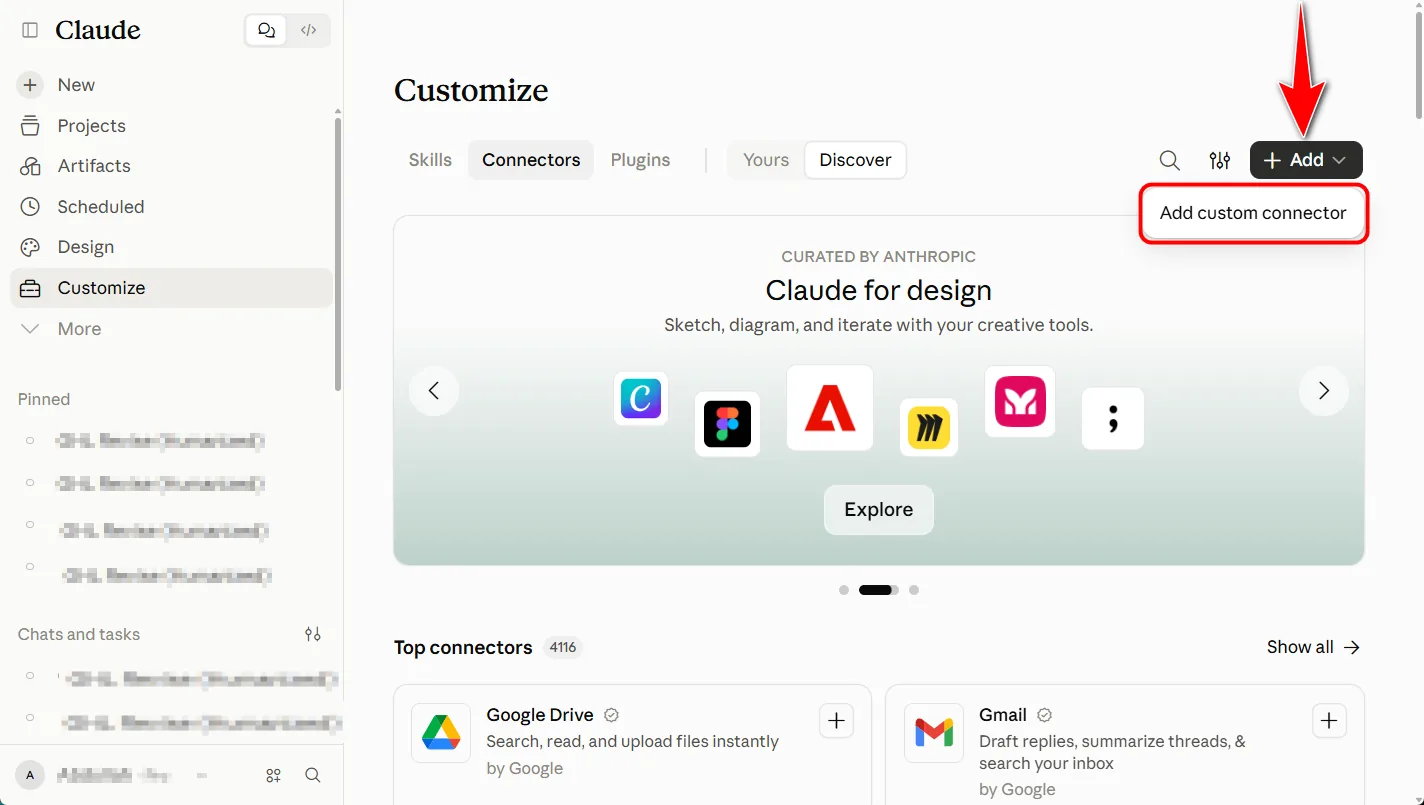Go to previous carousel slide

434,391
